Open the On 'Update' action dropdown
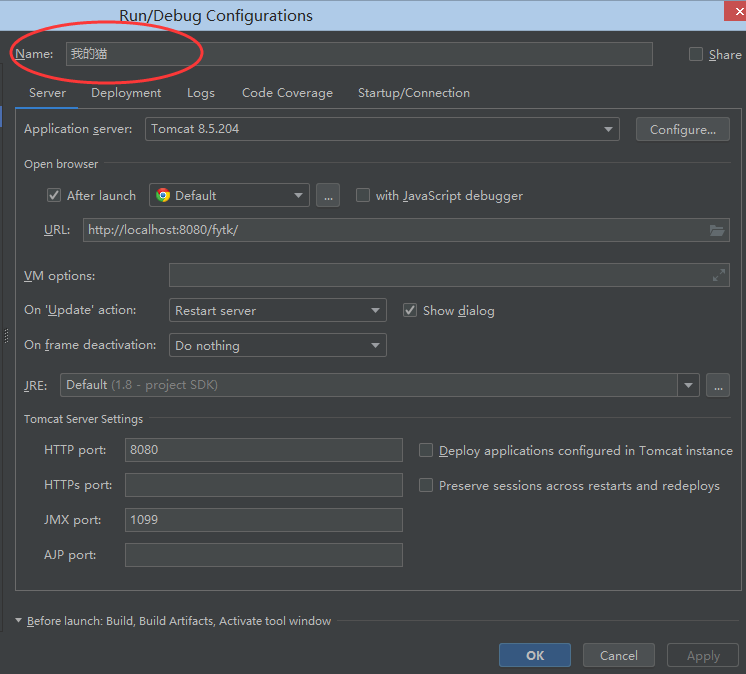This screenshot has height=674, width=746. click(x=278, y=310)
